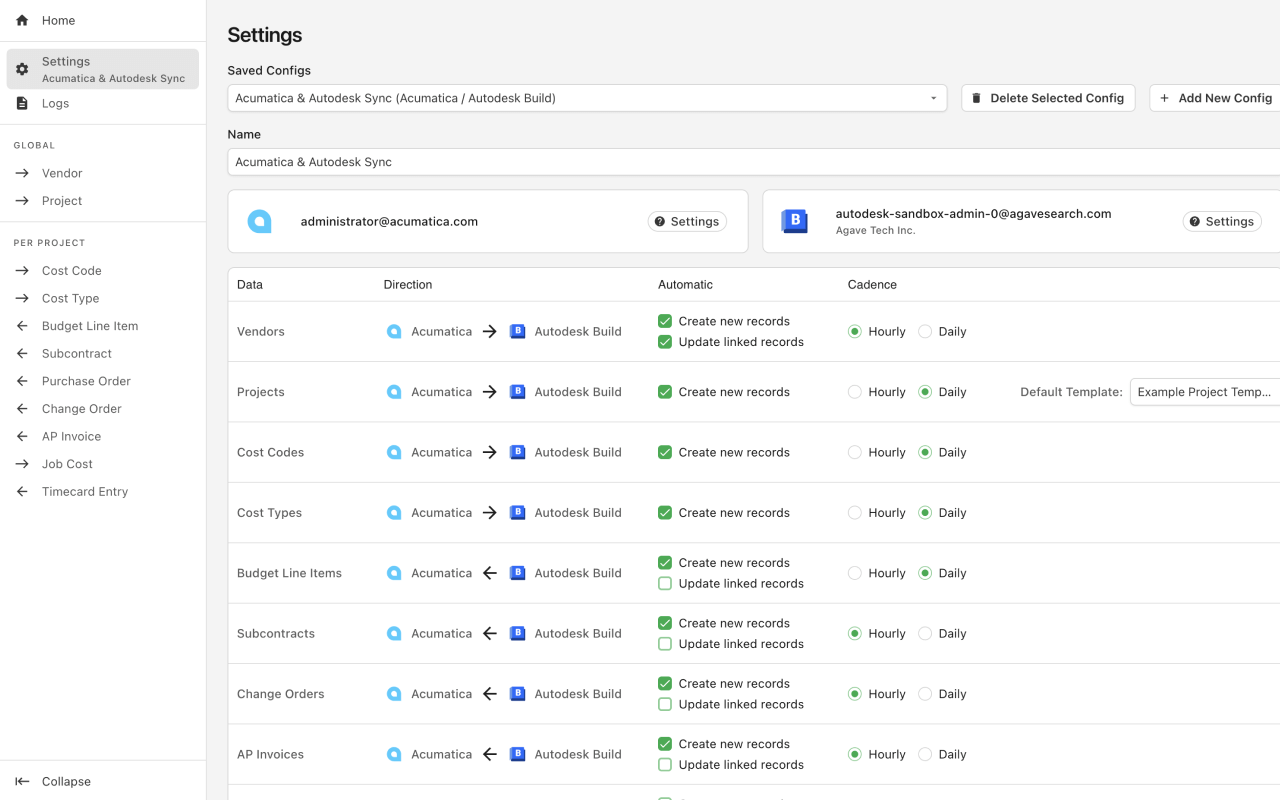The height and width of the screenshot is (800, 1280).
Task: Click the Acumatica logo in account card
Action: click(260, 221)
